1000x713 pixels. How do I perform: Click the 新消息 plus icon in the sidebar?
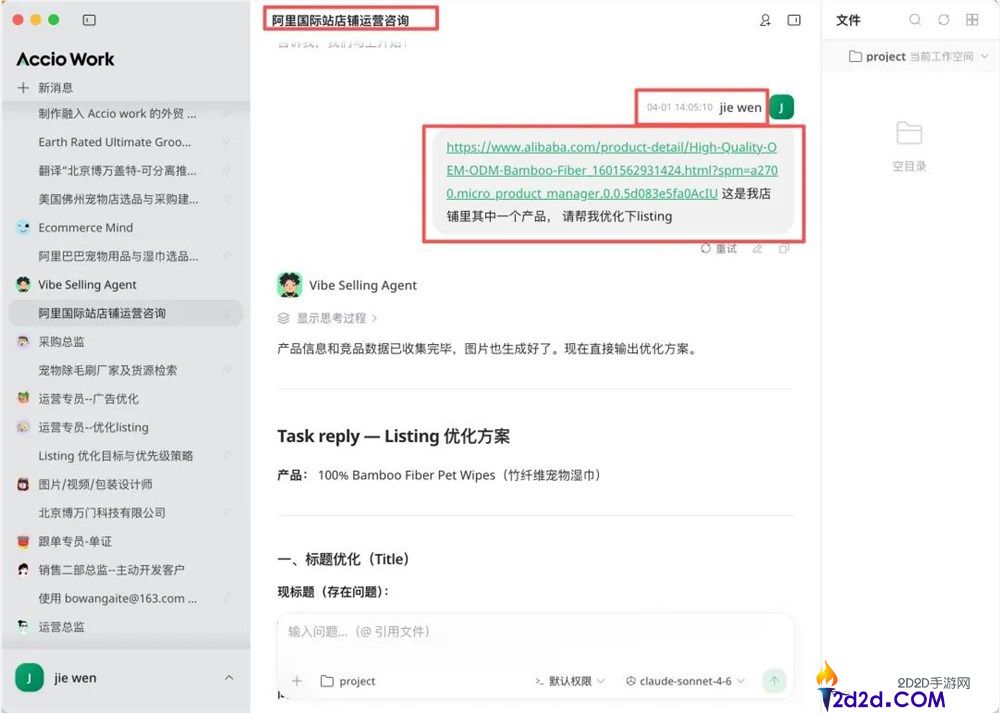21,88
